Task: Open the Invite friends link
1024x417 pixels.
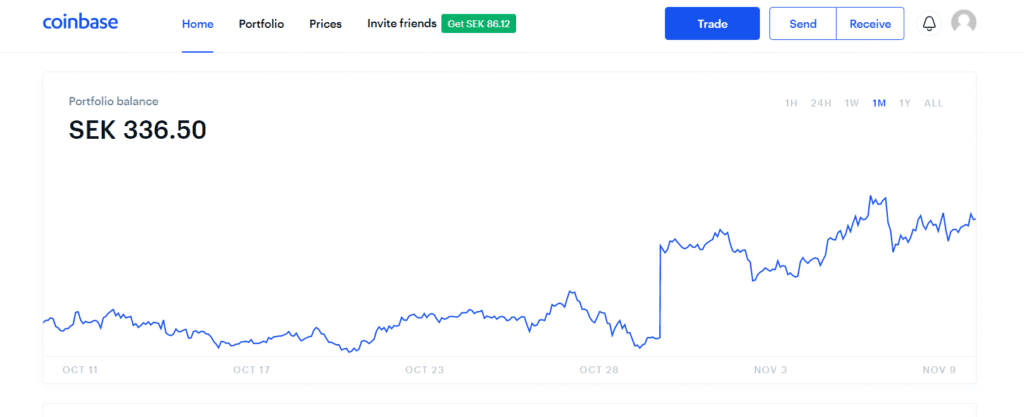Action: point(400,24)
